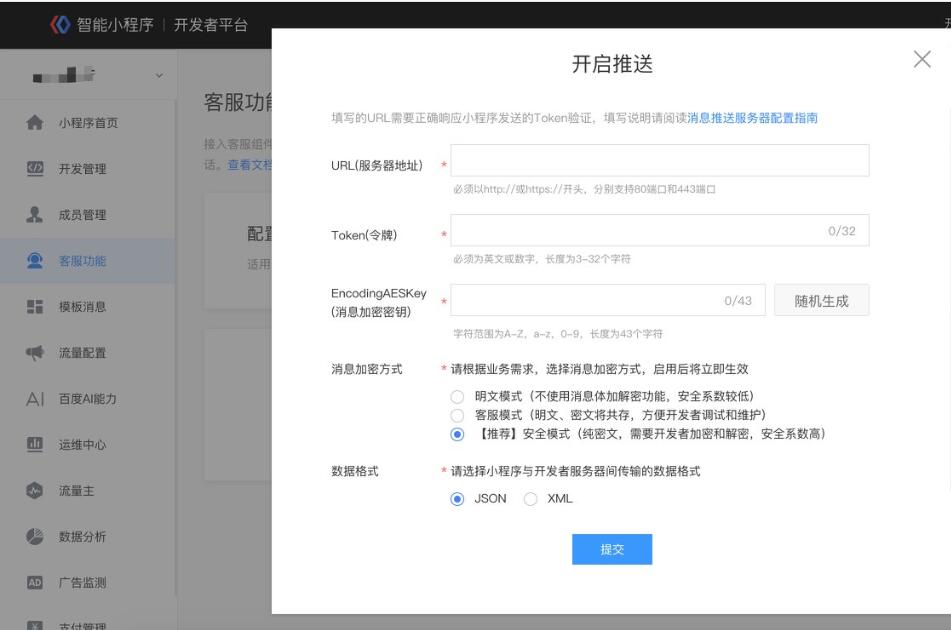Image resolution: width=951 pixels, height=630 pixels.
Task: Choose XML data format radio
Action: [x=531, y=499]
